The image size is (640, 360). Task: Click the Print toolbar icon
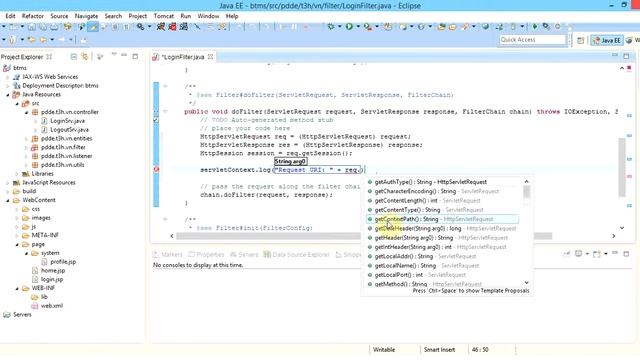[x=54, y=27]
